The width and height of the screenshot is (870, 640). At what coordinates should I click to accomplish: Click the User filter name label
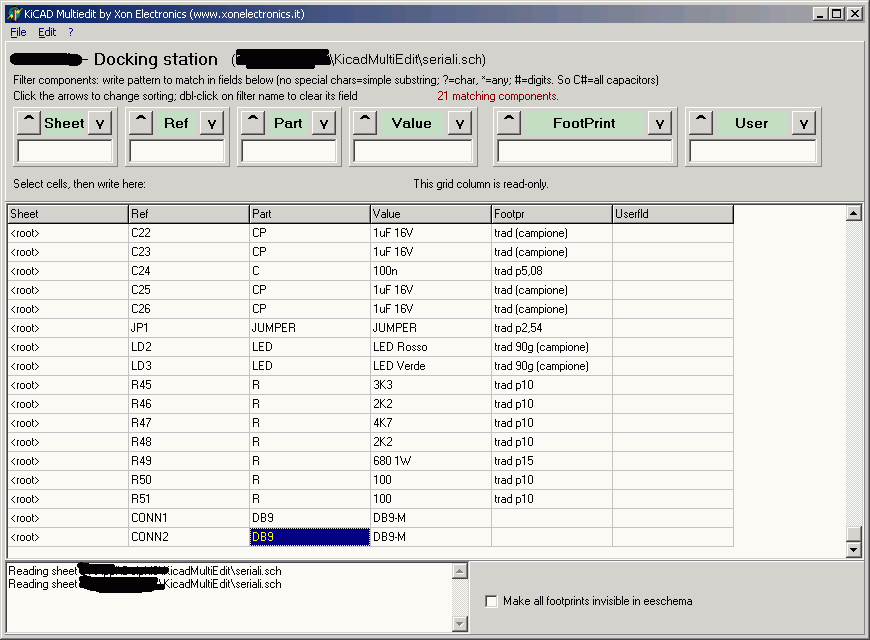pyautogui.click(x=752, y=123)
